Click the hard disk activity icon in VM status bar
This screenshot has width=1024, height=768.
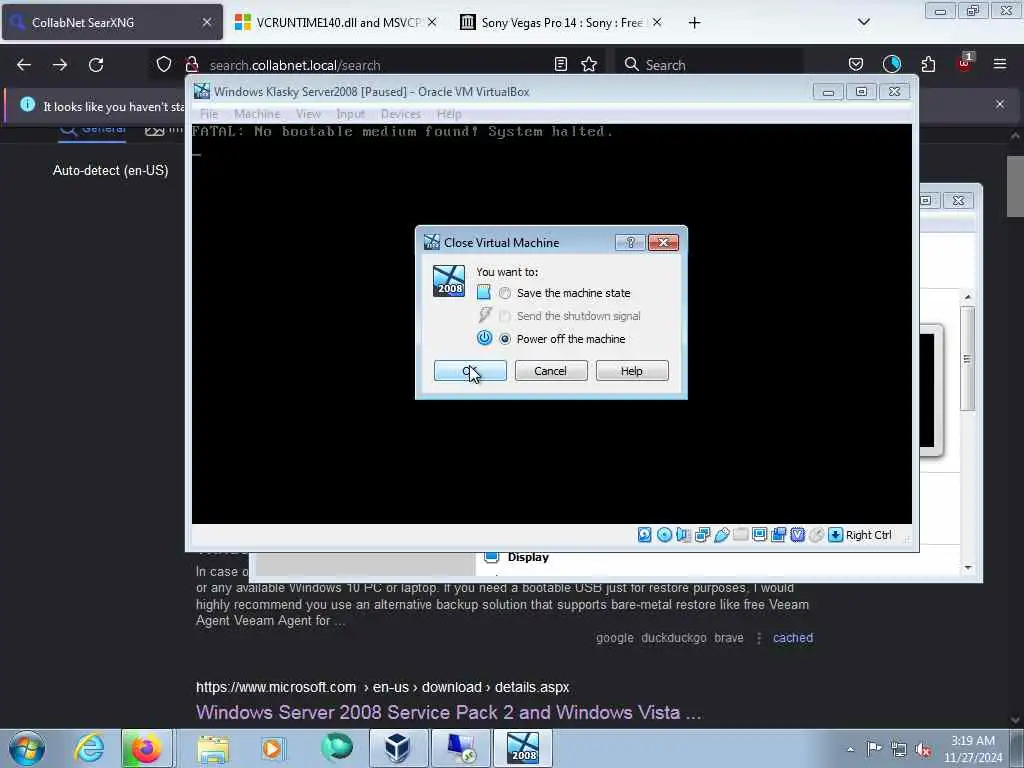tap(644, 535)
